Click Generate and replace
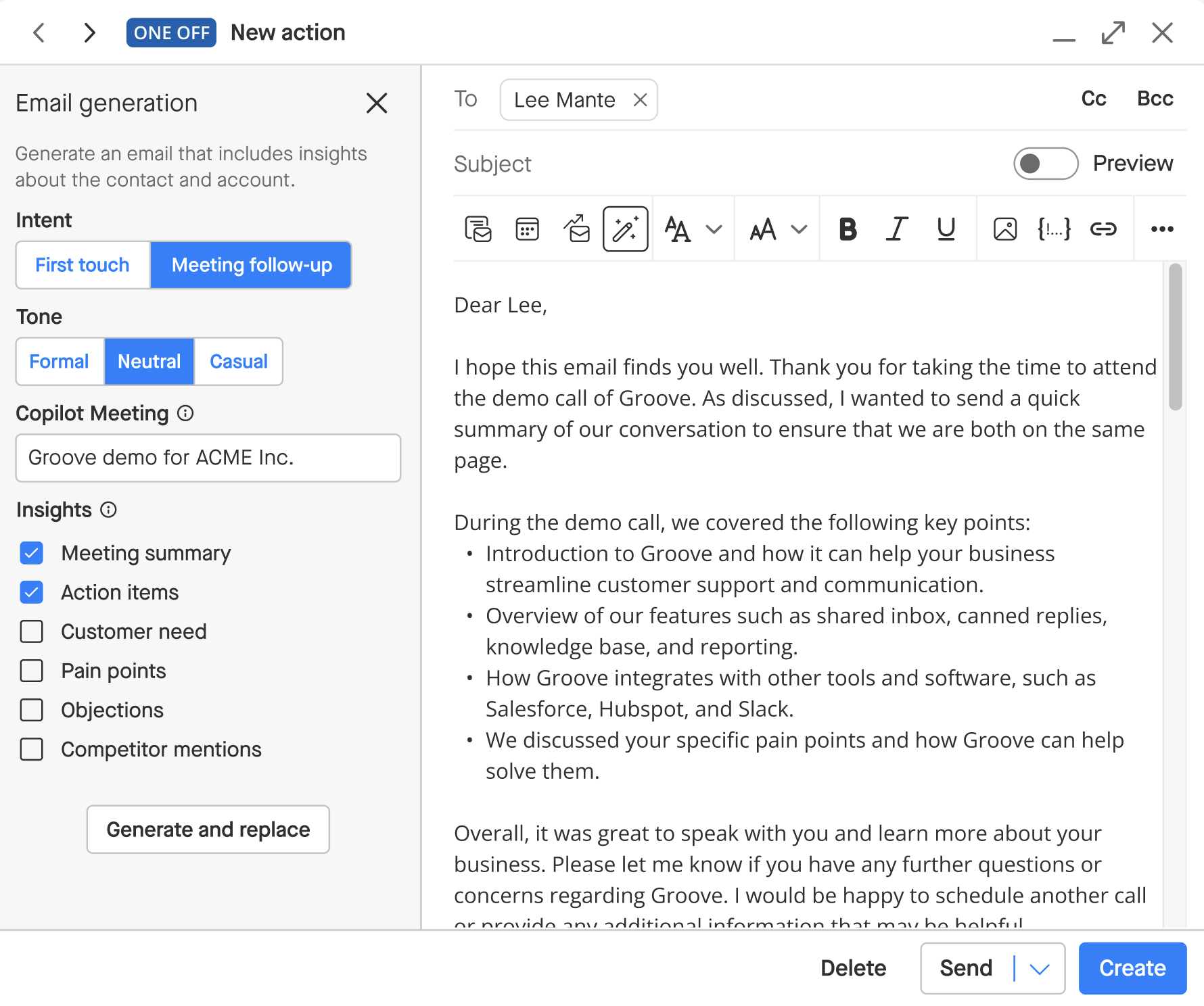This screenshot has height=1006, width=1204. pyautogui.click(x=208, y=830)
